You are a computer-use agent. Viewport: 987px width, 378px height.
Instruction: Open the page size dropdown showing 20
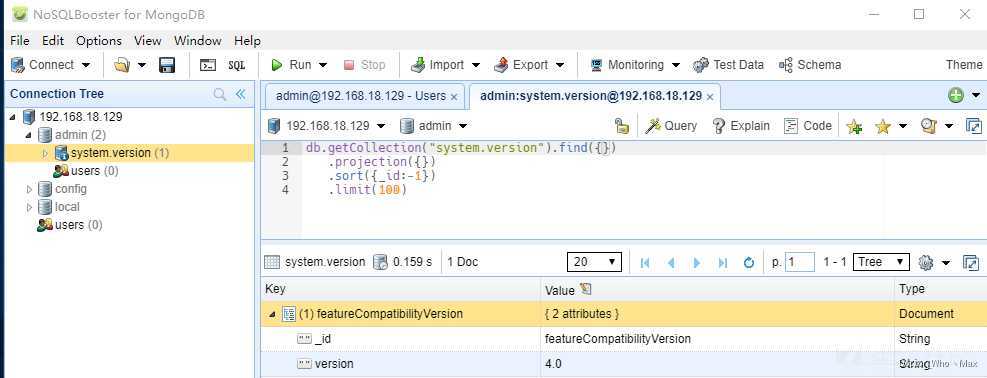point(594,262)
